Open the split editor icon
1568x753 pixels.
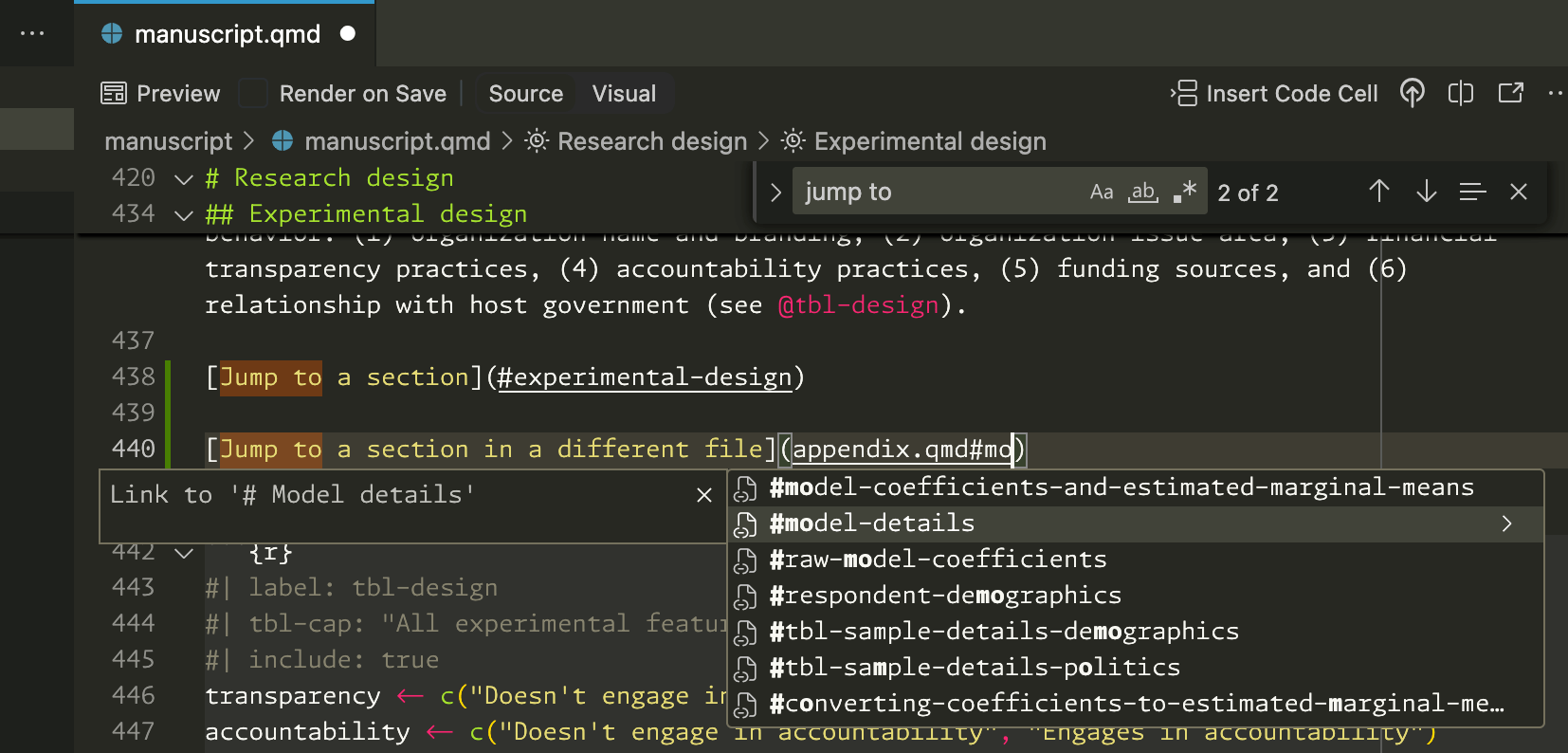click(1460, 93)
